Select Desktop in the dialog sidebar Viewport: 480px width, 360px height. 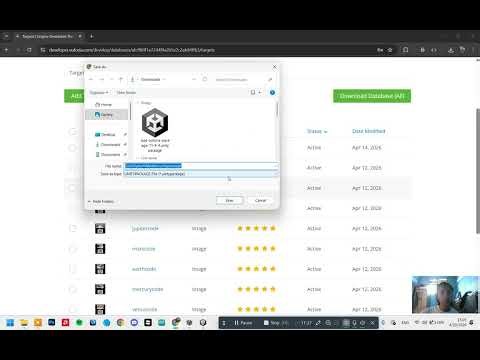tap(105, 135)
